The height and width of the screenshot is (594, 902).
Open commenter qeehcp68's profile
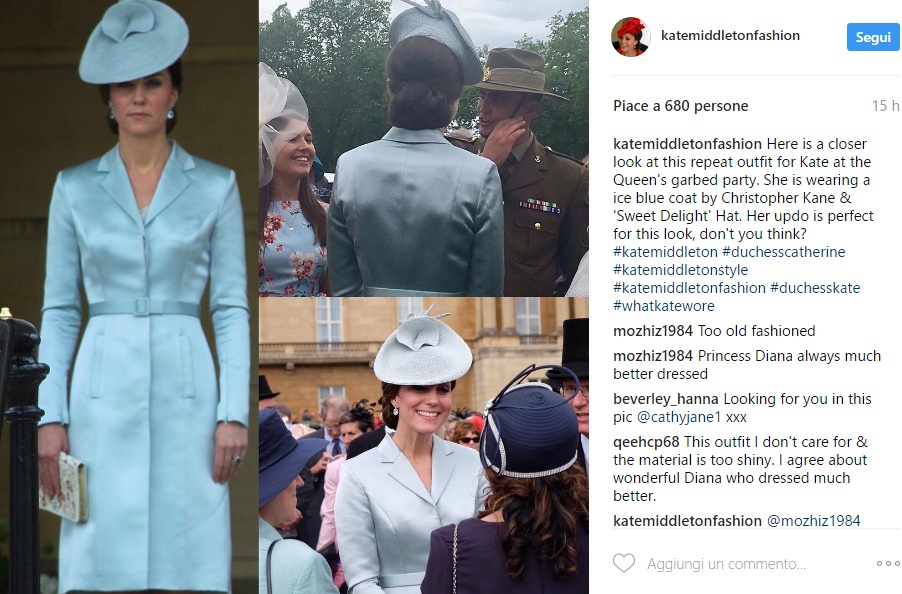pos(646,442)
